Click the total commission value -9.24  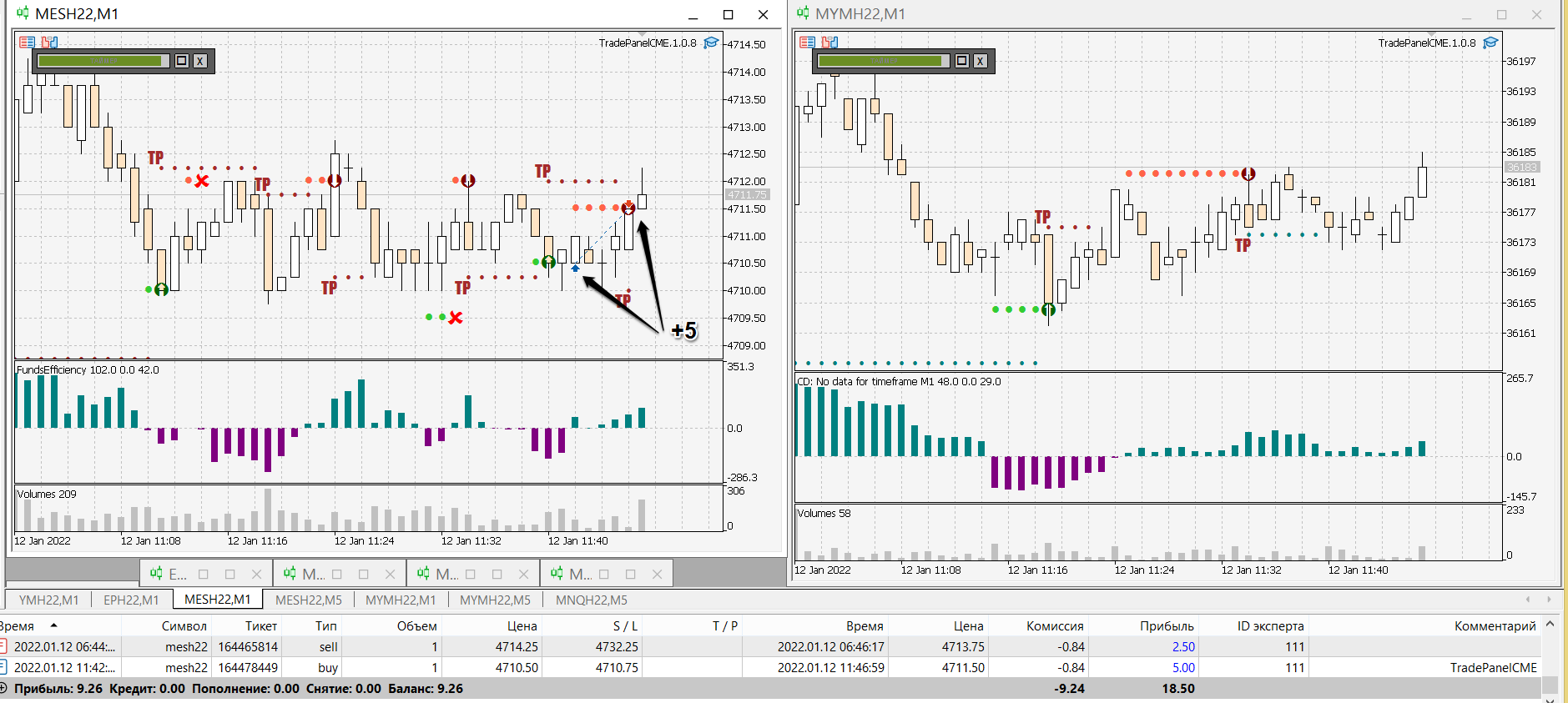pos(1069,689)
